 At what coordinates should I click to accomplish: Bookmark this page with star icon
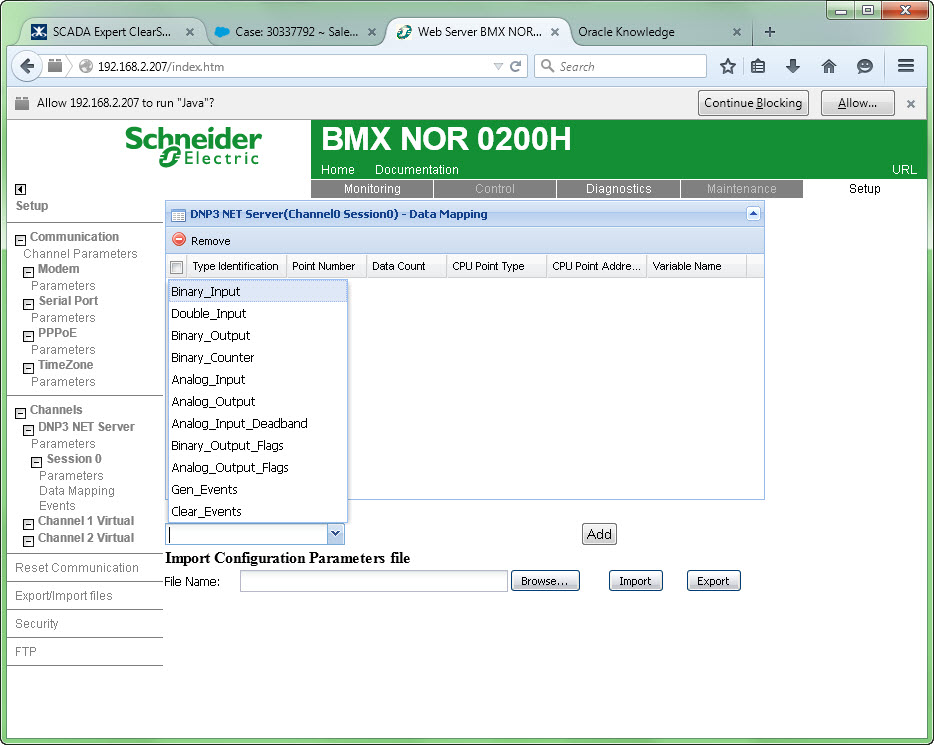(x=727, y=66)
